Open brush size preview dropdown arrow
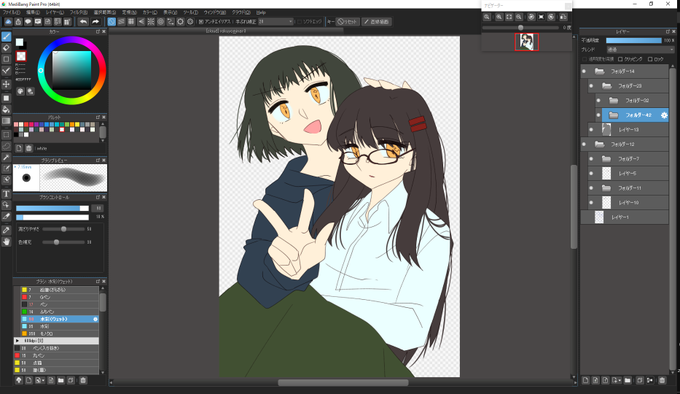The image size is (680, 394). coord(15,167)
